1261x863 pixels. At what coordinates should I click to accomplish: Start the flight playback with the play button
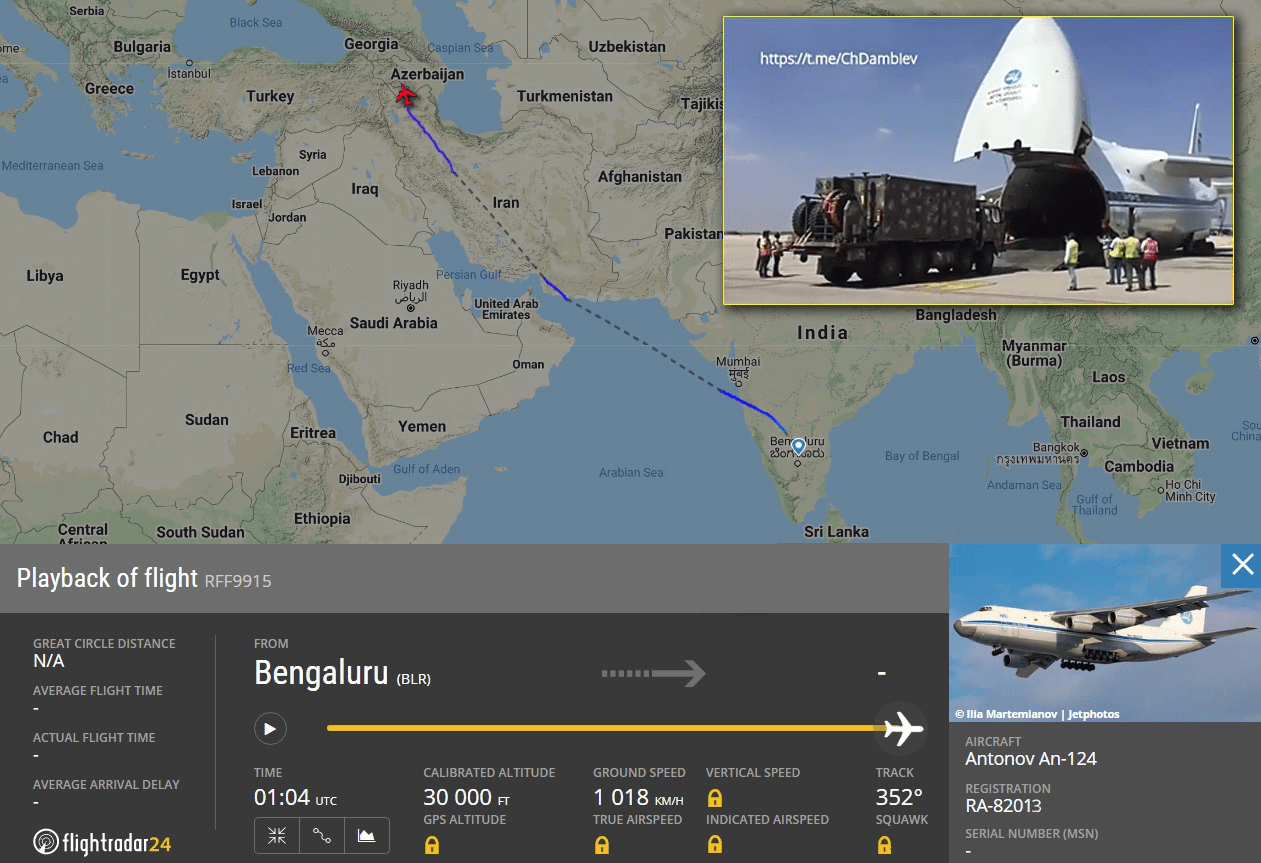click(270, 729)
